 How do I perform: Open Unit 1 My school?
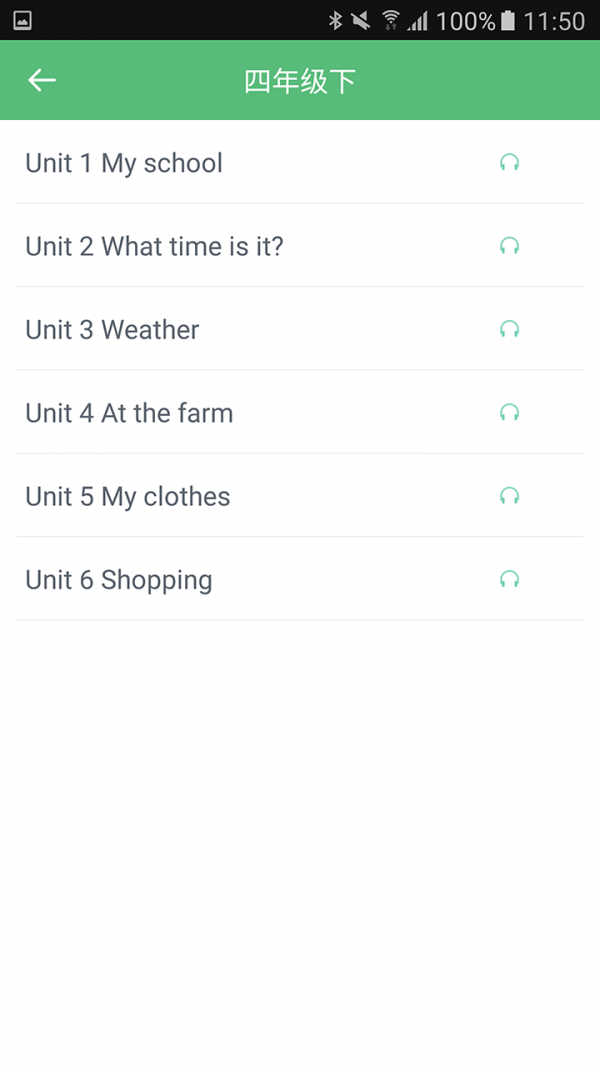124,163
